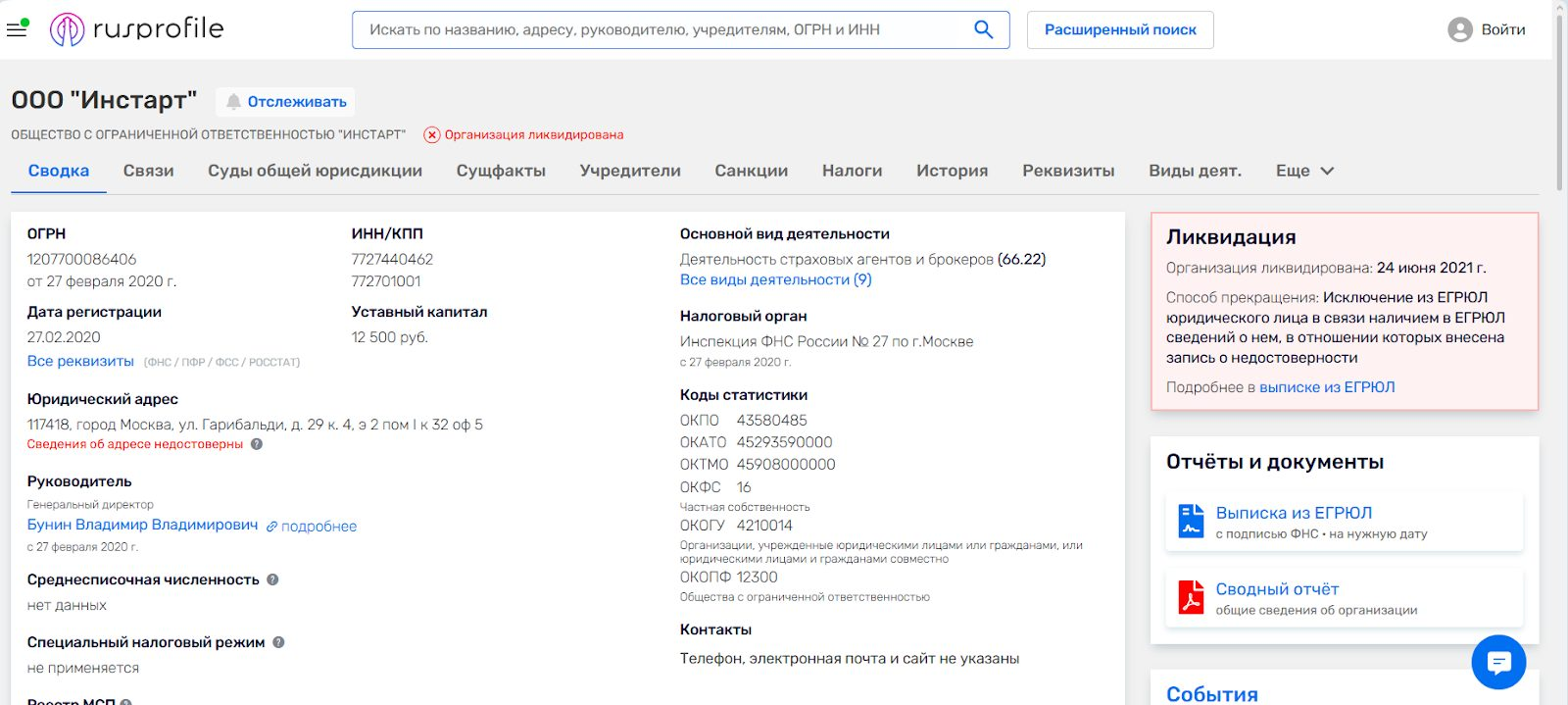The width and height of the screenshot is (1568, 705).
Task: Click the user avatar icon
Action: pyautogui.click(x=1459, y=29)
